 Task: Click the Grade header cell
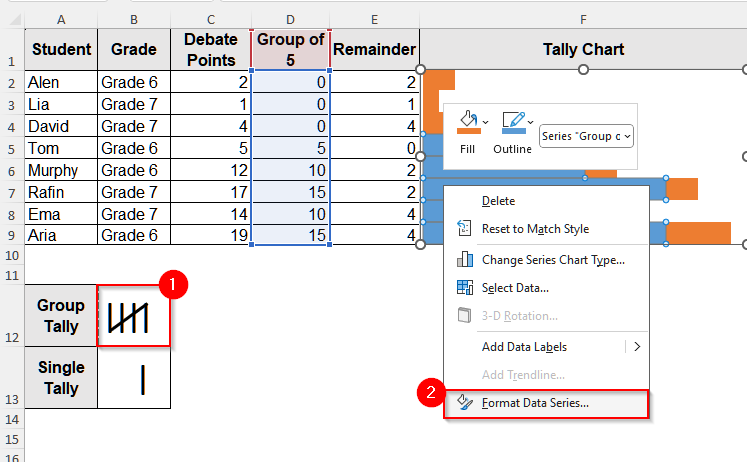click(134, 50)
